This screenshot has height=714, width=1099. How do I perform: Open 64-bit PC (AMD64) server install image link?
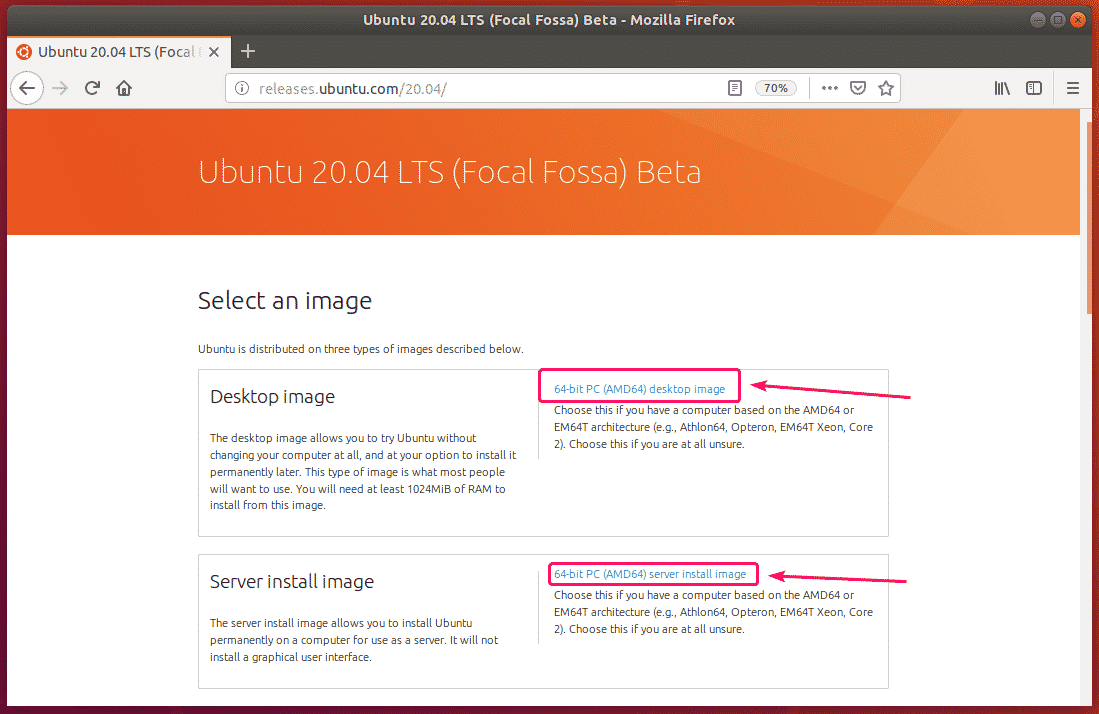pyautogui.click(x=650, y=574)
